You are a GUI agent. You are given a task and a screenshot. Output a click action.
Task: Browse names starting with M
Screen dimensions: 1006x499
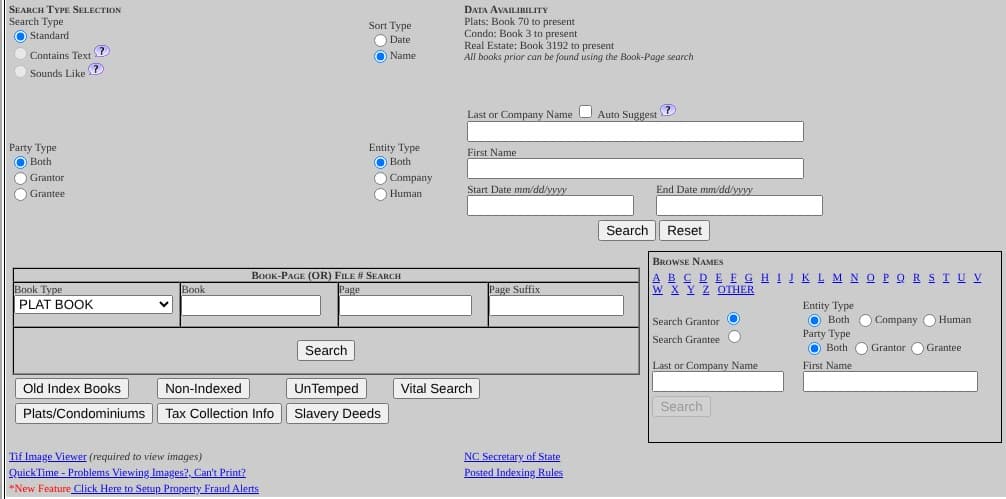pos(837,278)
